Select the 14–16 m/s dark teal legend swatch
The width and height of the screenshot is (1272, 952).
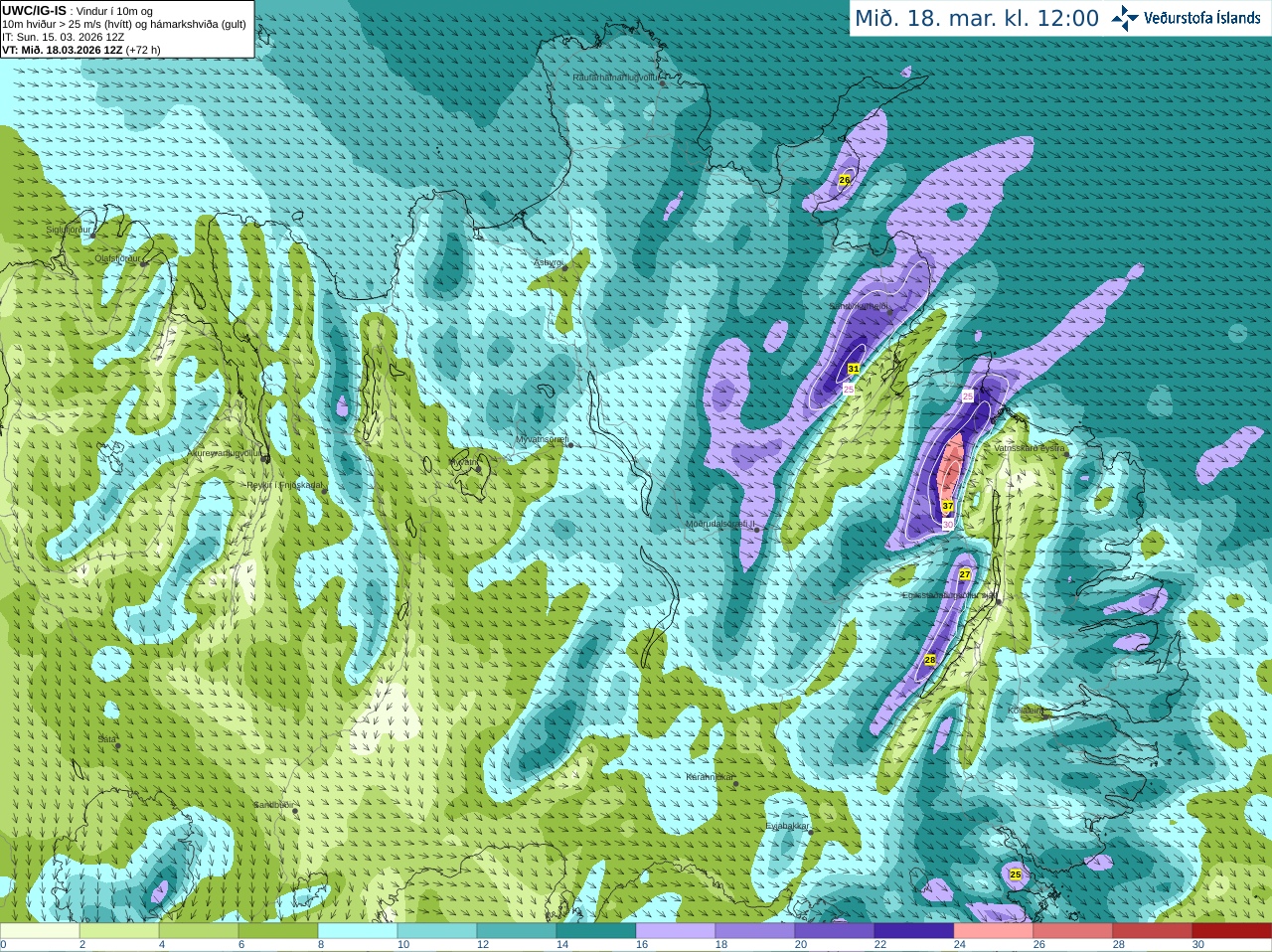tap(596, 931)
